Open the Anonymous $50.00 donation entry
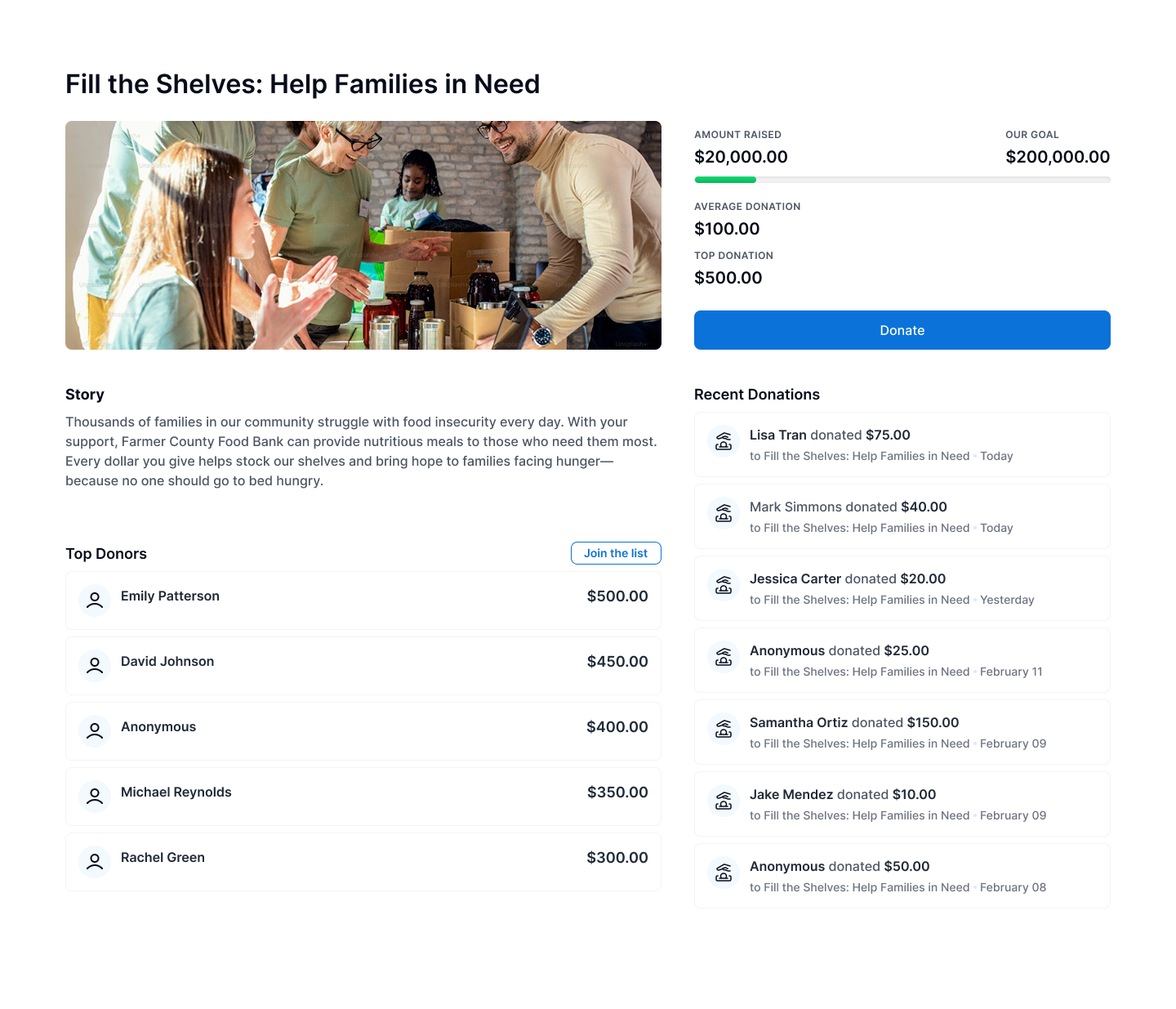Viewport: 1176px width, 1009px height. pyautogui.click(x=902, y=876)
